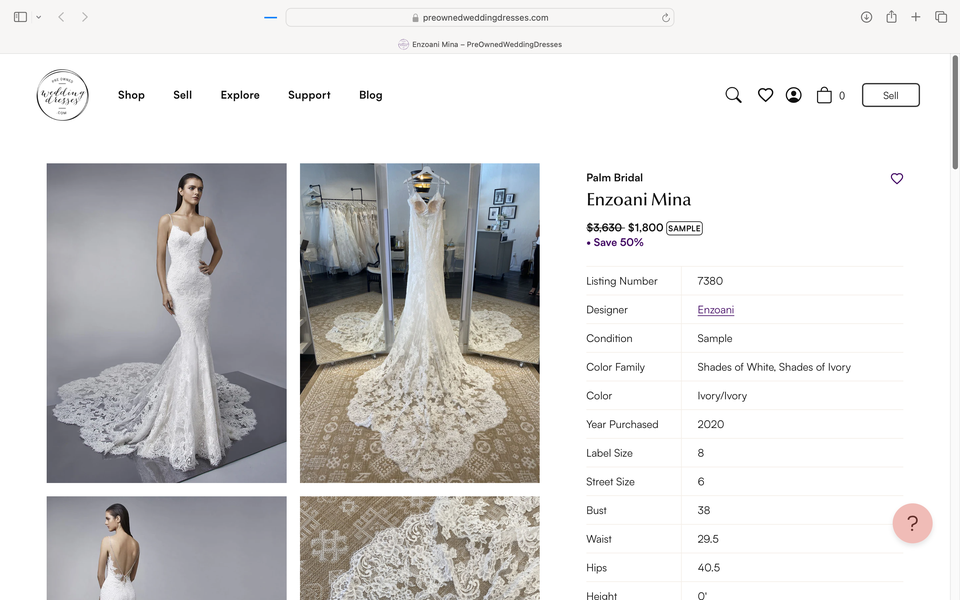The width and height of the screenshot is (960, 600).
Task: Open the sidebar options dropdown chevron
Action: (x=39, y=17)
